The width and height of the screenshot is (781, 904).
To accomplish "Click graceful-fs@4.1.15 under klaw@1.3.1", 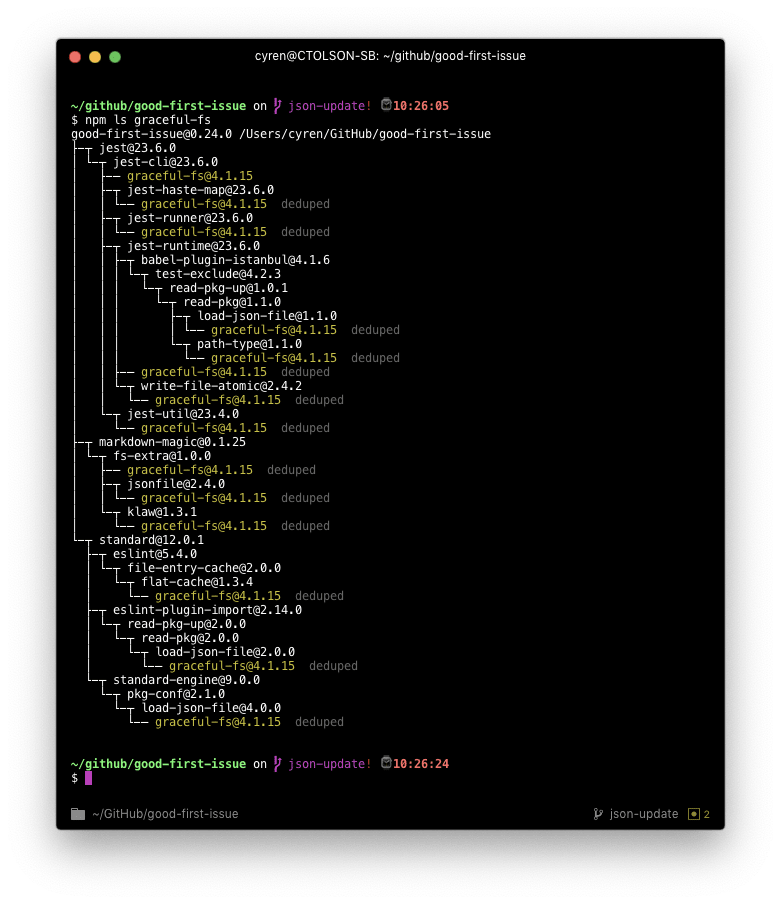I will [x=204, y=526].
